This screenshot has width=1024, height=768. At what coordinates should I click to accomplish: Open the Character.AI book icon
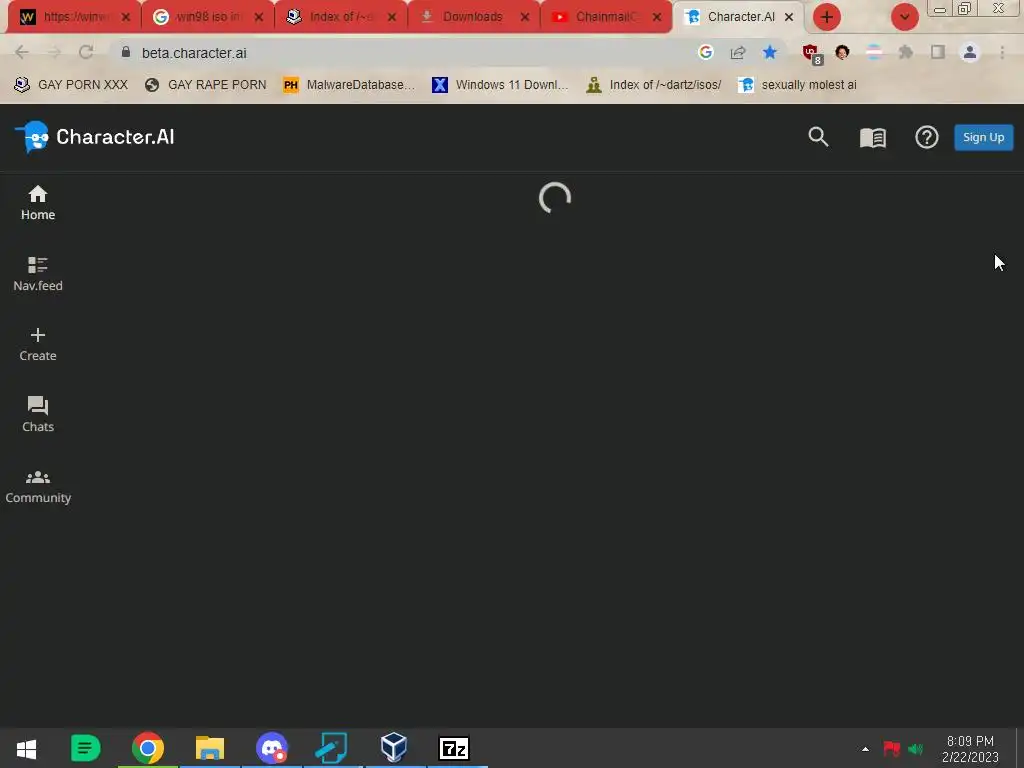pos(872,137)
